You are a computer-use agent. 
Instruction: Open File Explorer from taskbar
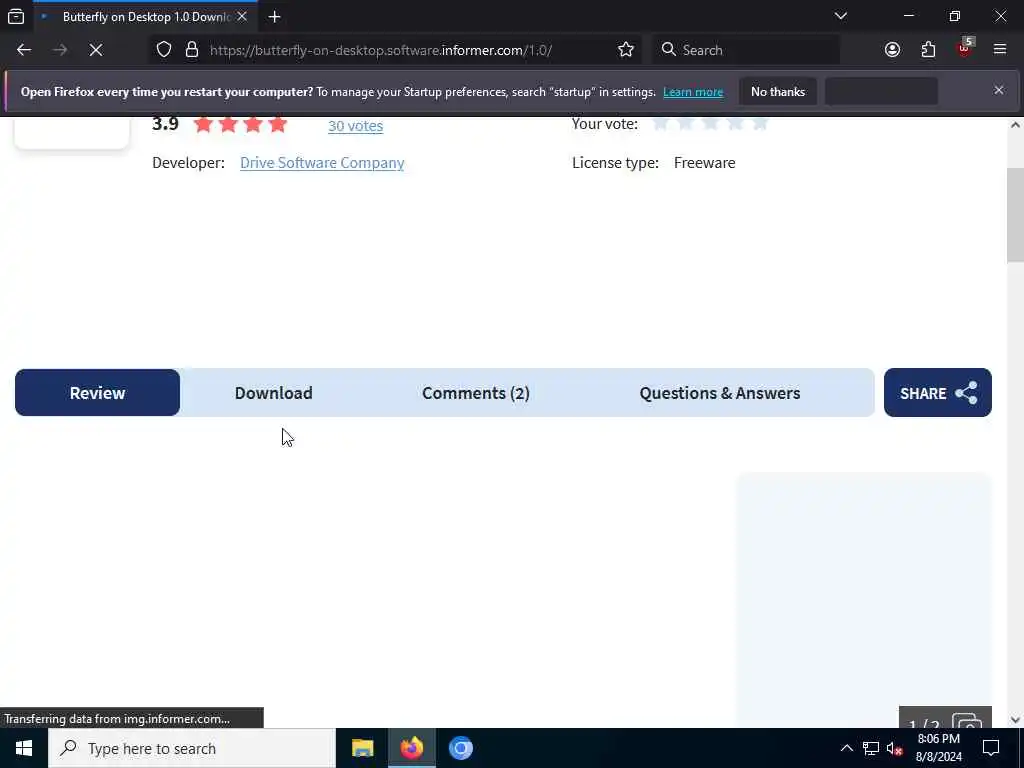(x=362, y=748)
